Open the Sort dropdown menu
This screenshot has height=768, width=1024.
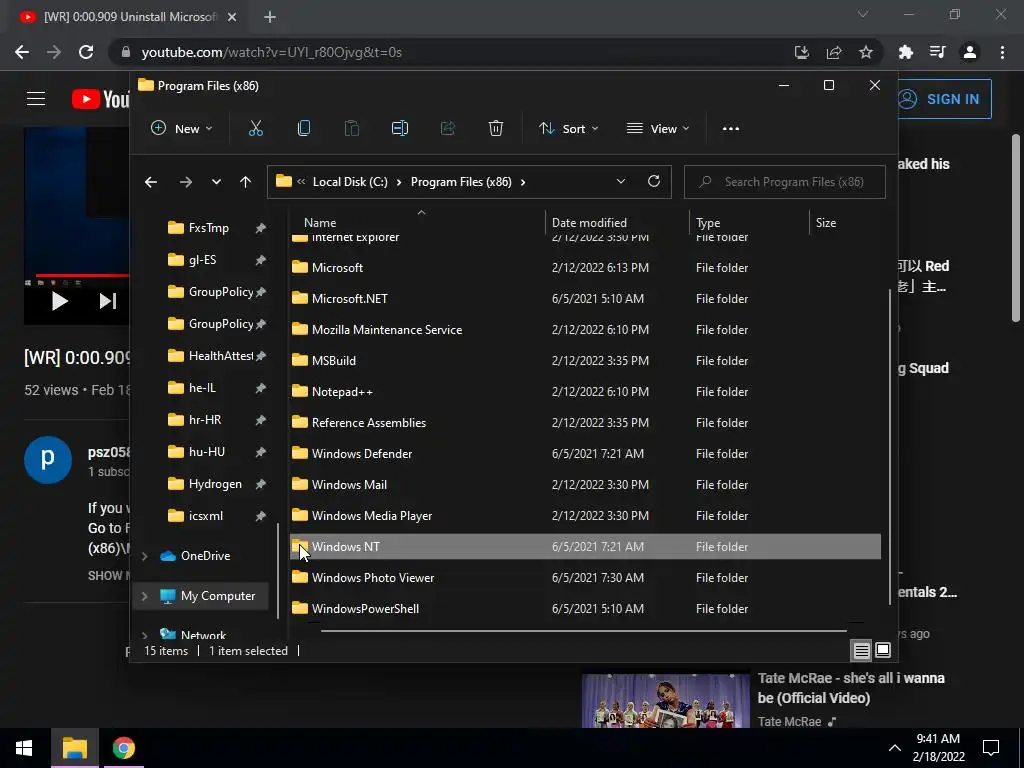coord(569,129)
